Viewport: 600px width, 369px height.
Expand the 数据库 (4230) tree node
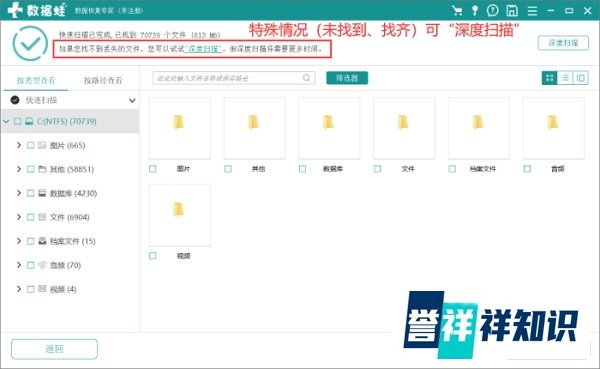19,193
